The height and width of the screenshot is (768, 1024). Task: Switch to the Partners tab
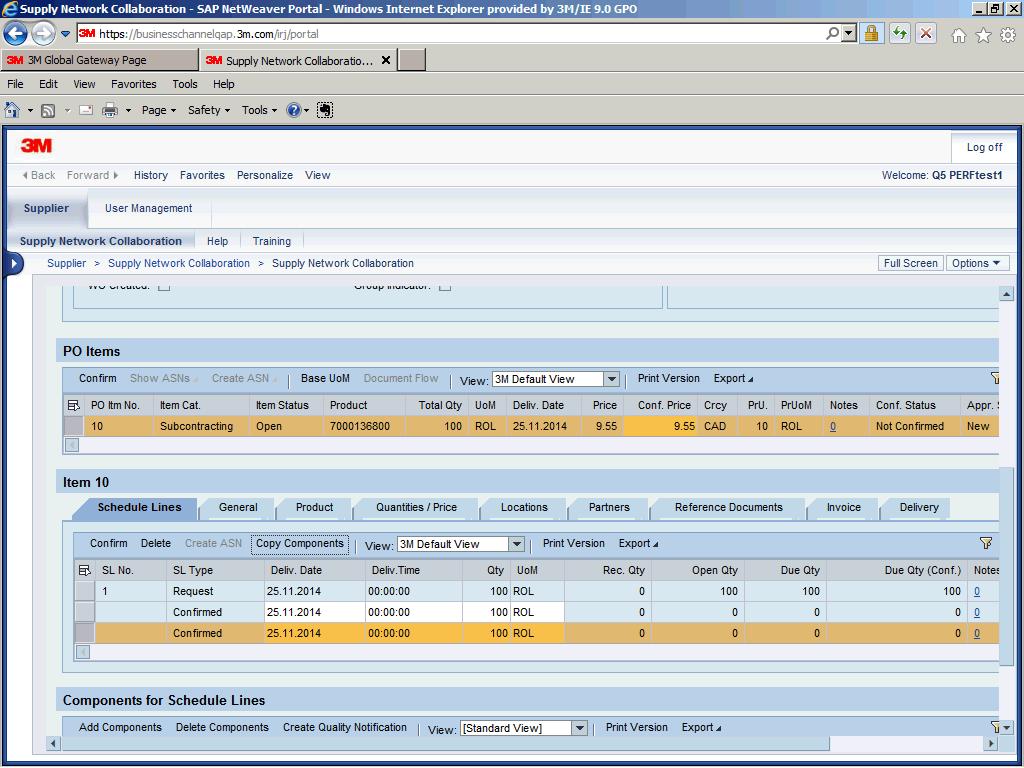pos(609,507)
